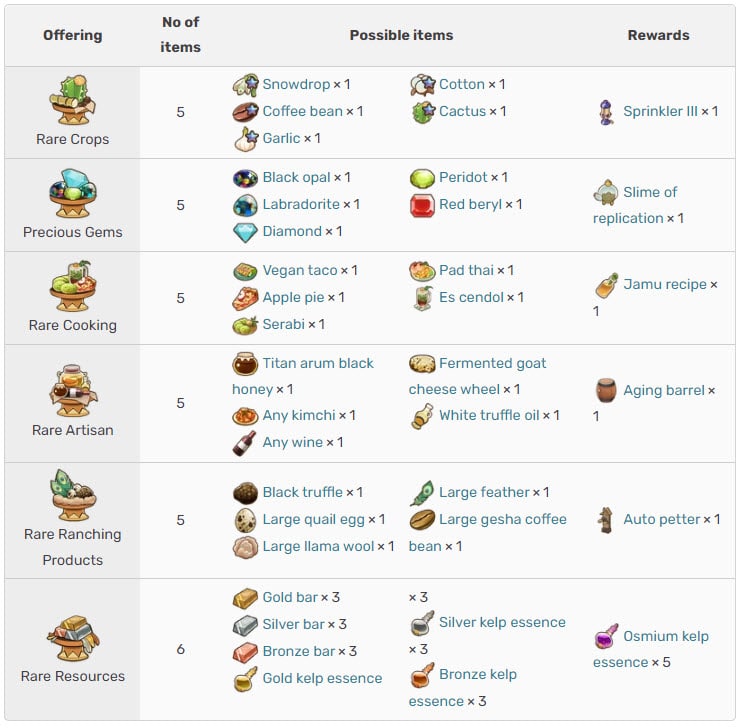Follow the Osmium kelp essence link
The image size is (739, 728).
tap(650, 649)
